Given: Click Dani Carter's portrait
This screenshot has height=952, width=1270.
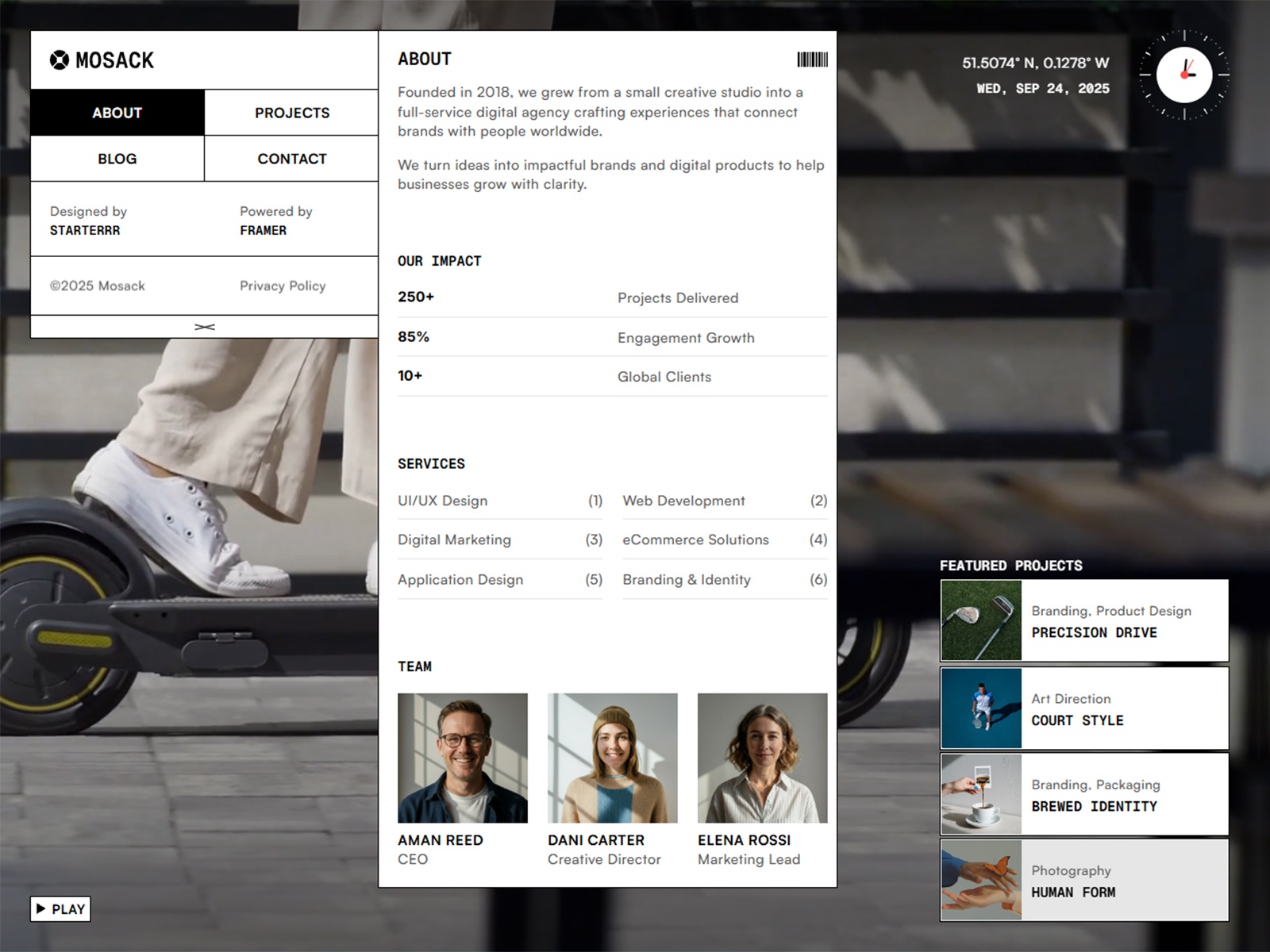Looking at the screenshot, I should 612,758.
